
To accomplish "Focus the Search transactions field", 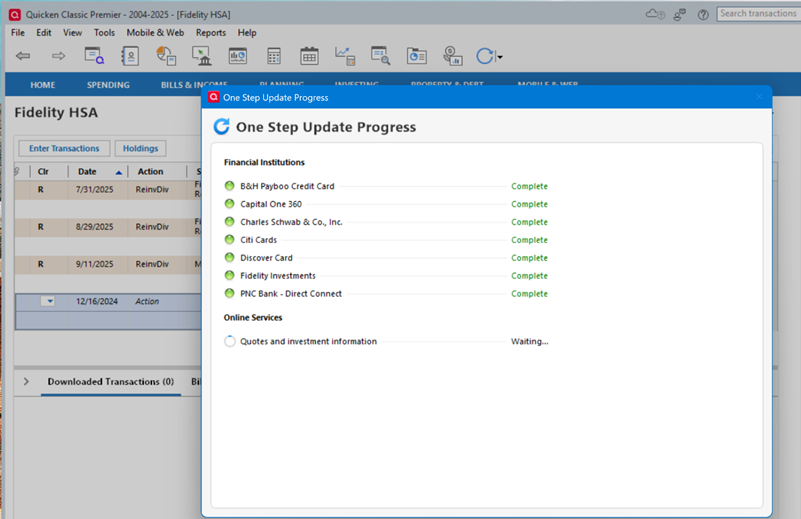I will [759, 14].
